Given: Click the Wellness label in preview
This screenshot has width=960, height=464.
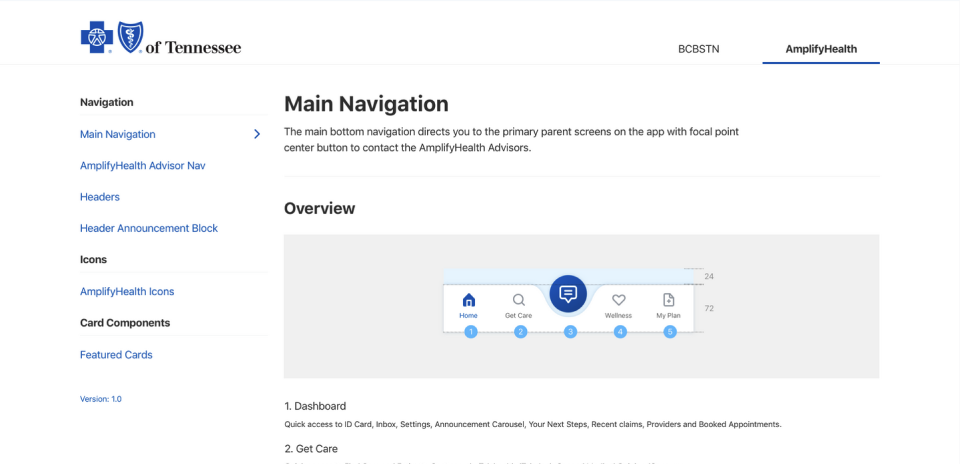Looking at the screenshot, I should point(618,316).
